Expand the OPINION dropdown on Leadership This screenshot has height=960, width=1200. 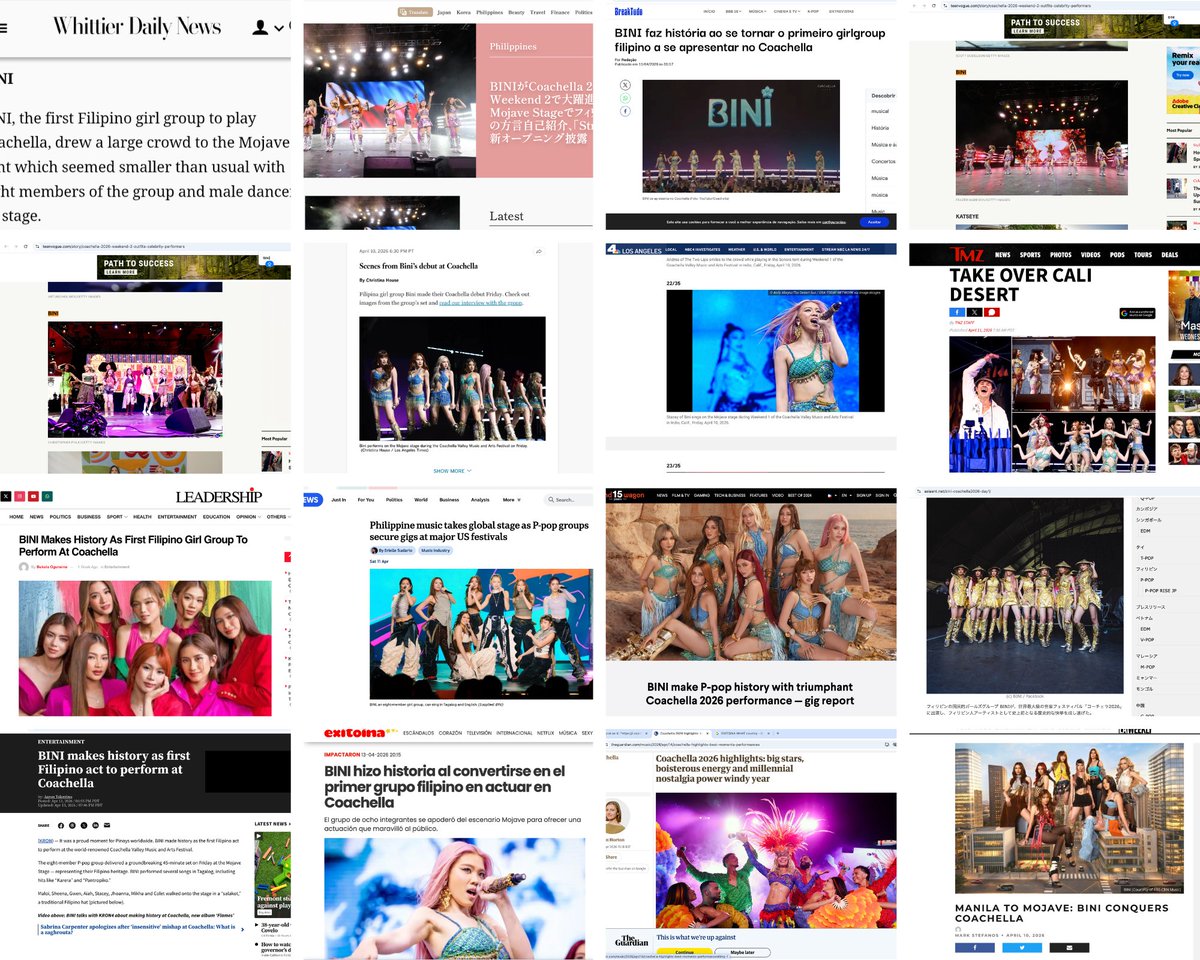(x=249, y=517)
